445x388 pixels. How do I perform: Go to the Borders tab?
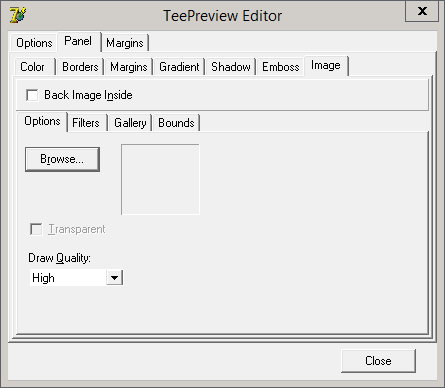pos(80,67)
